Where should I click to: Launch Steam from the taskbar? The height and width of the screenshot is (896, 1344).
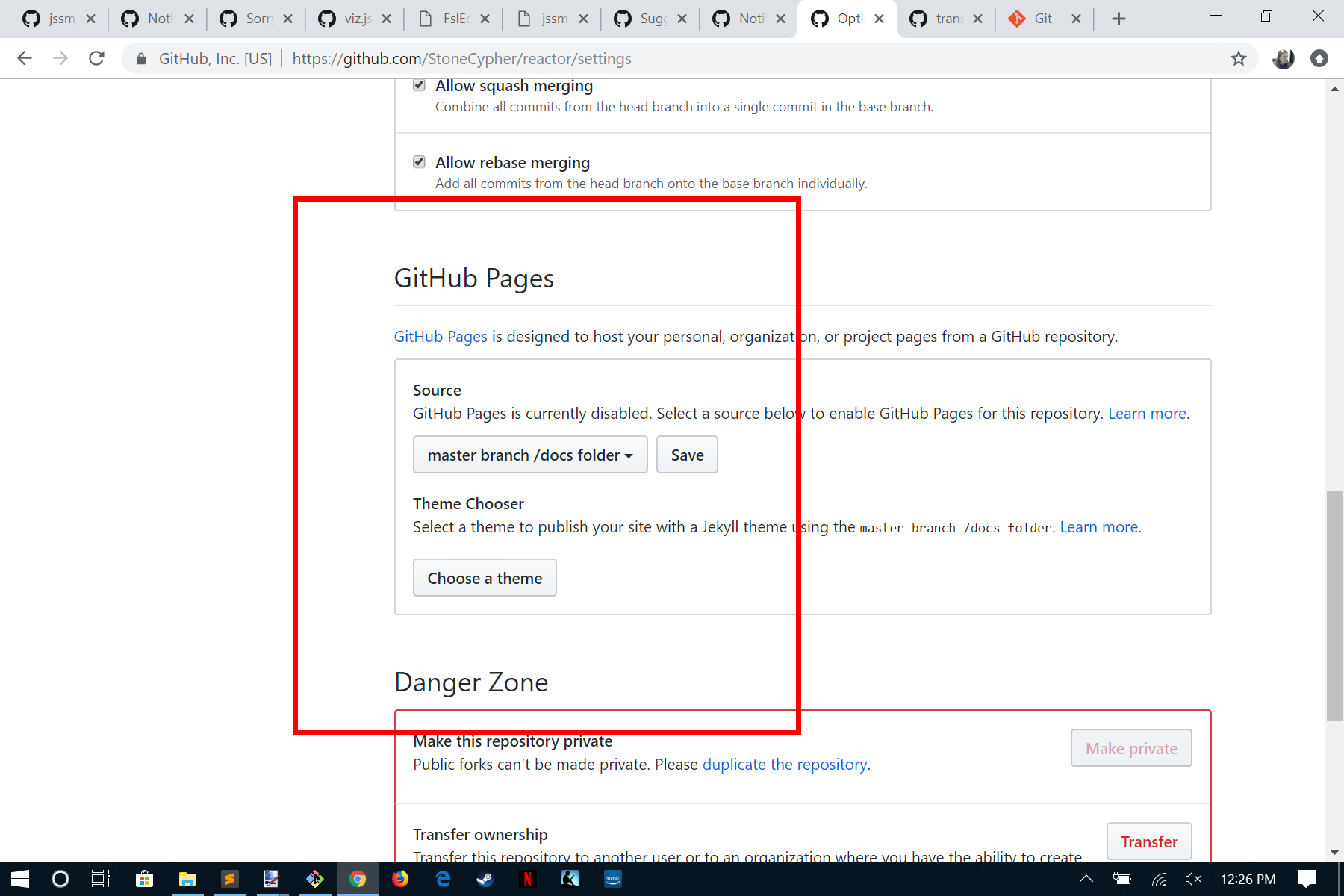coord(485,879)
